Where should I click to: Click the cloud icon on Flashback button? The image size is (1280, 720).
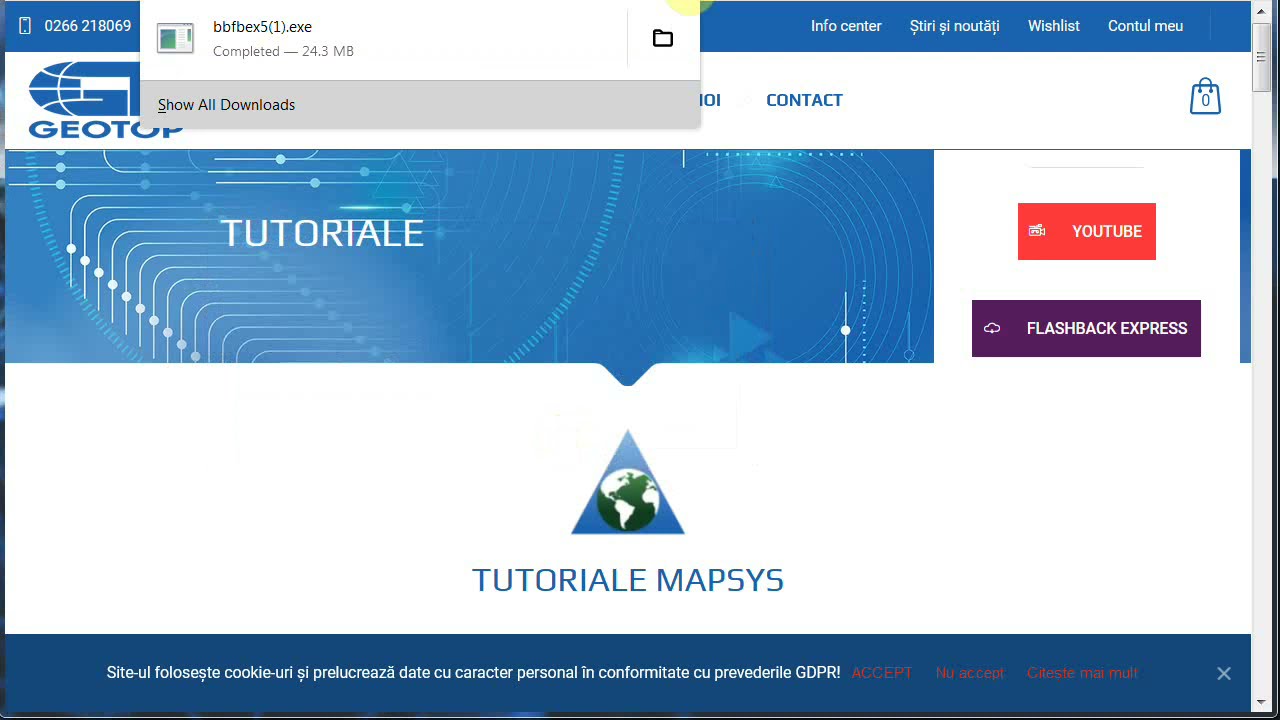coord(992,328)
